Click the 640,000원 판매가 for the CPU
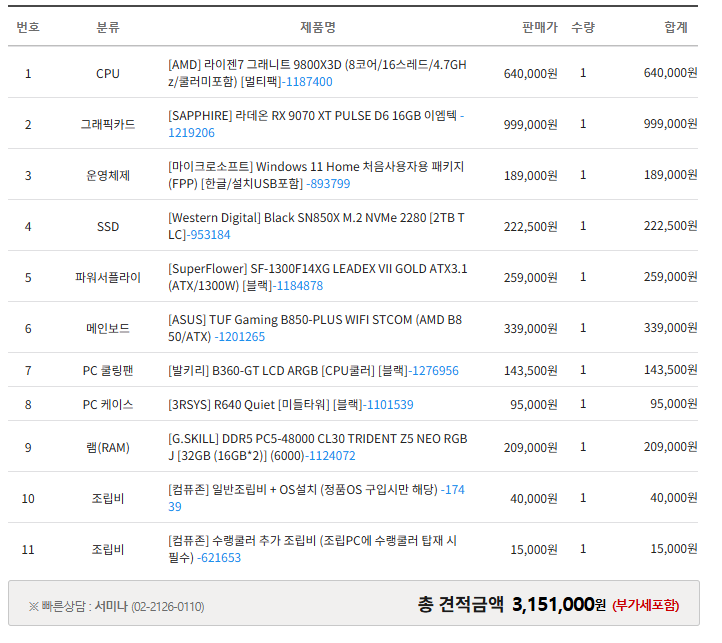This screenshot has width=722, height=643. [530, 74]
